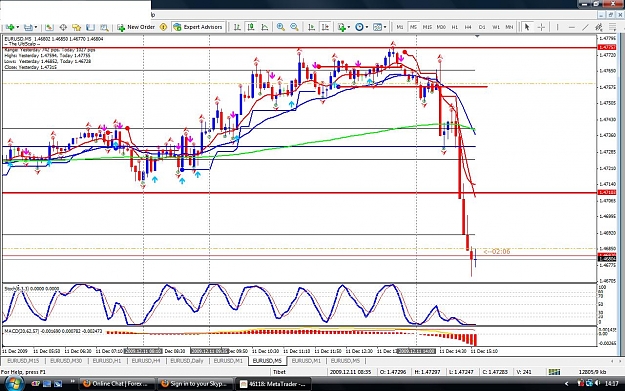This screenshot has width=625, height=391.
Task: Open the Terminal window icon
Action: [90, 27]
